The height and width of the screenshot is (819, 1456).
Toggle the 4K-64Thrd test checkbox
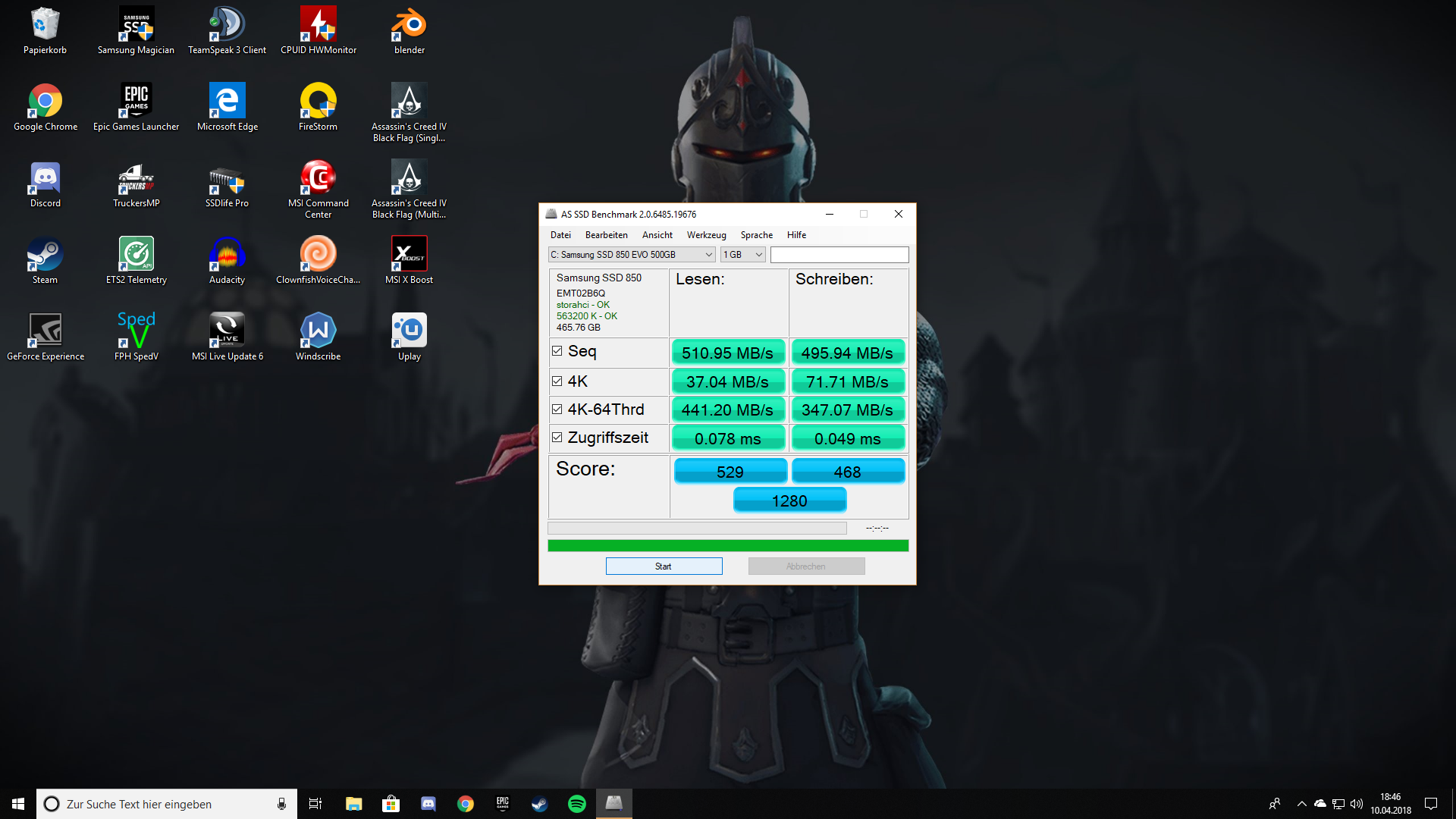coord(557,409)
